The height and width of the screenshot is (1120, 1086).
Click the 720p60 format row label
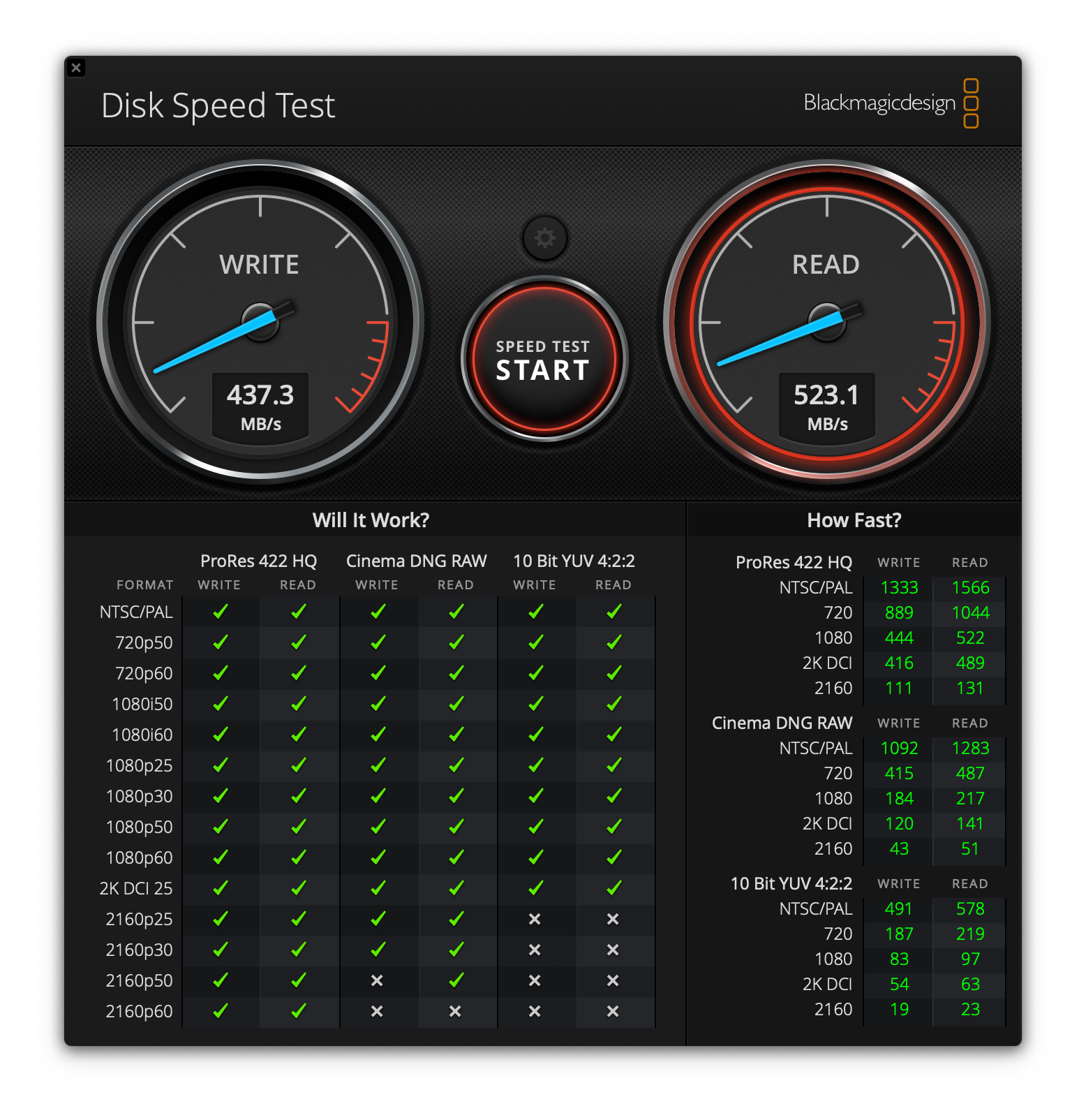[x=144, y=674]
